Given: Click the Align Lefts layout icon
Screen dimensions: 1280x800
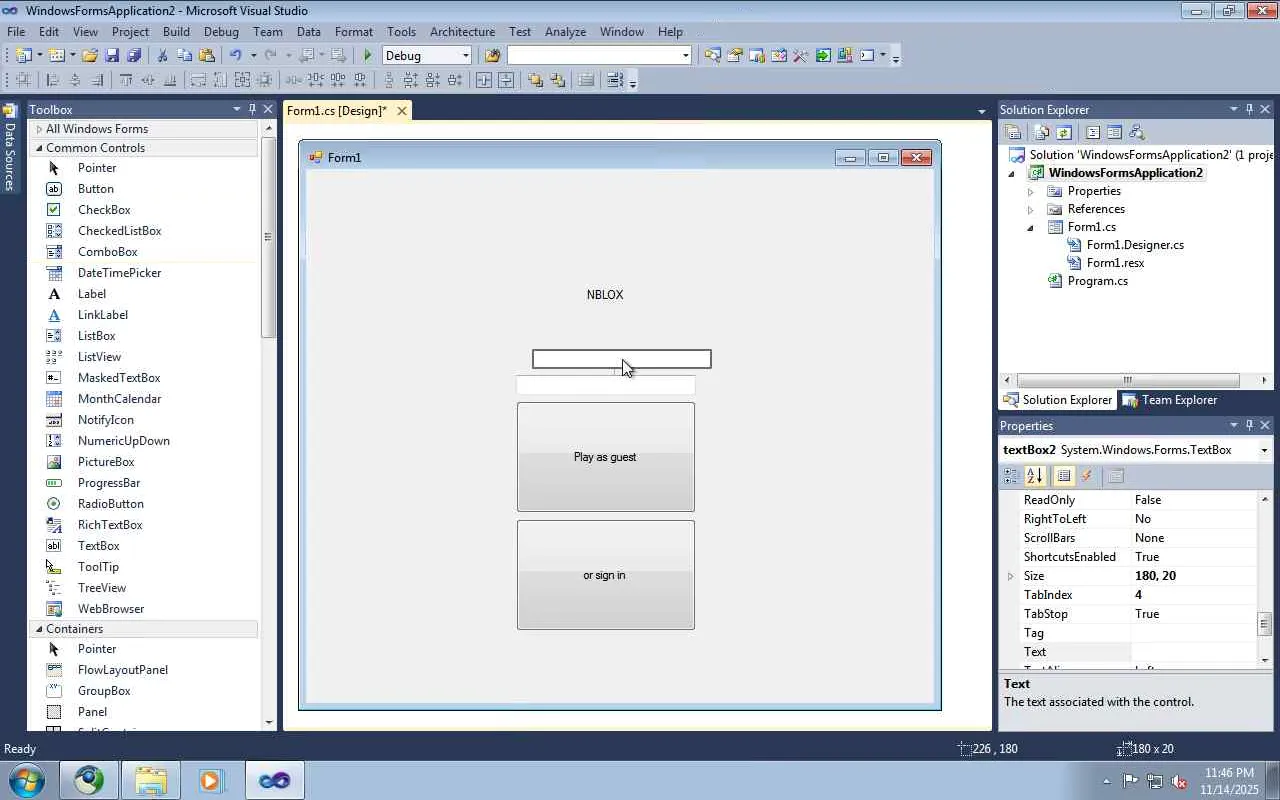Looking at the screenshot, I should pyautogui.click(x=53, y=81).
